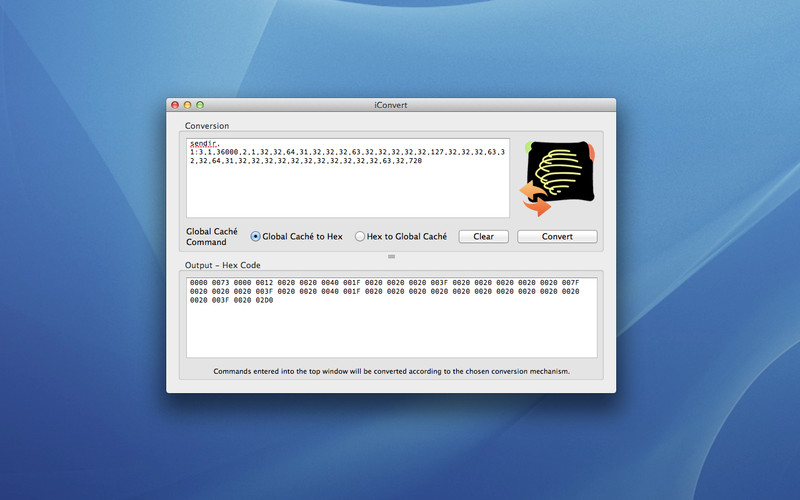Click the iConvert window title
Viewport: 800px width, 500px height.
391,105
